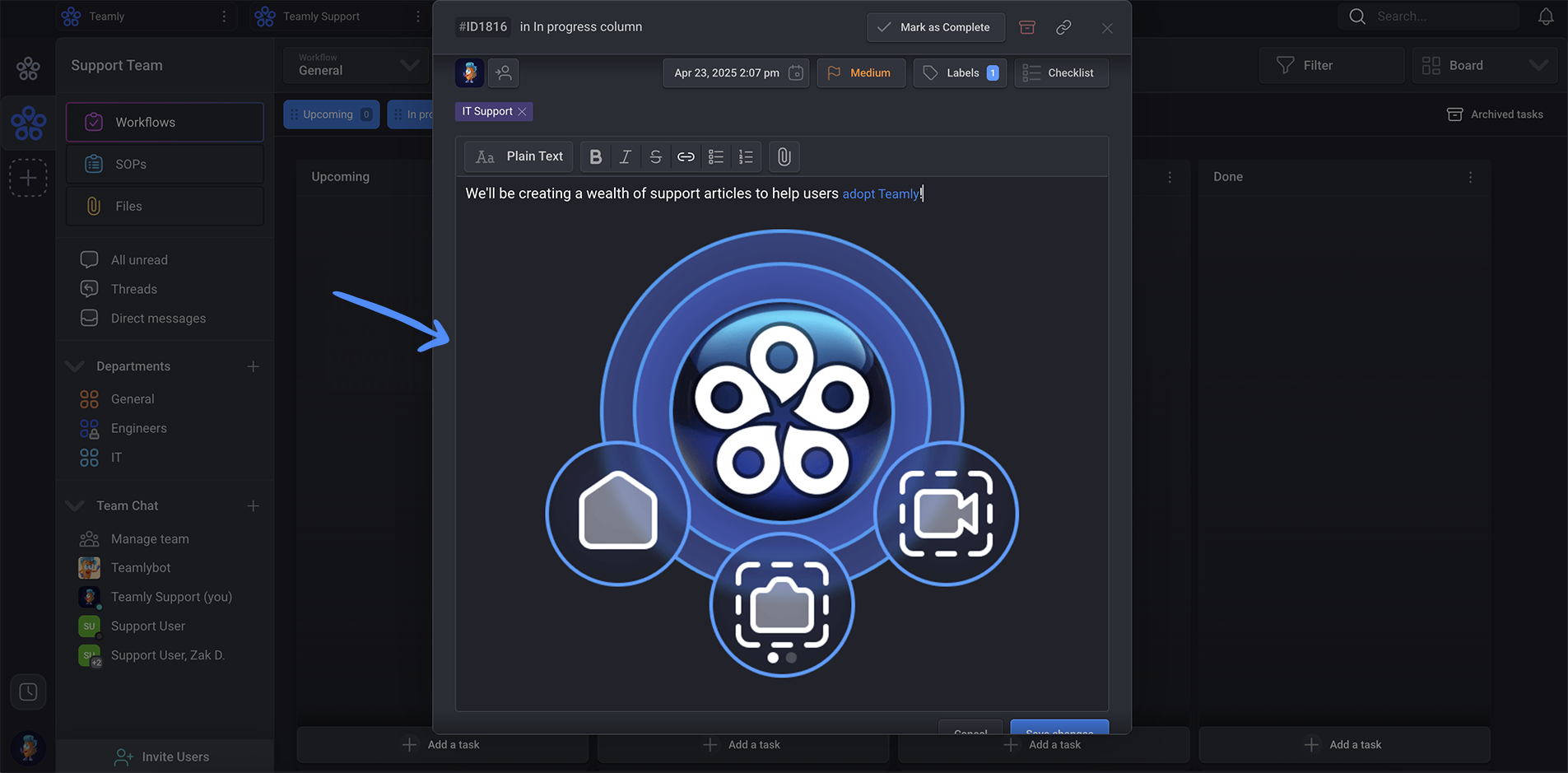The image size is (1568, 773).
Task: Click Invite Users
Action: 162,757
